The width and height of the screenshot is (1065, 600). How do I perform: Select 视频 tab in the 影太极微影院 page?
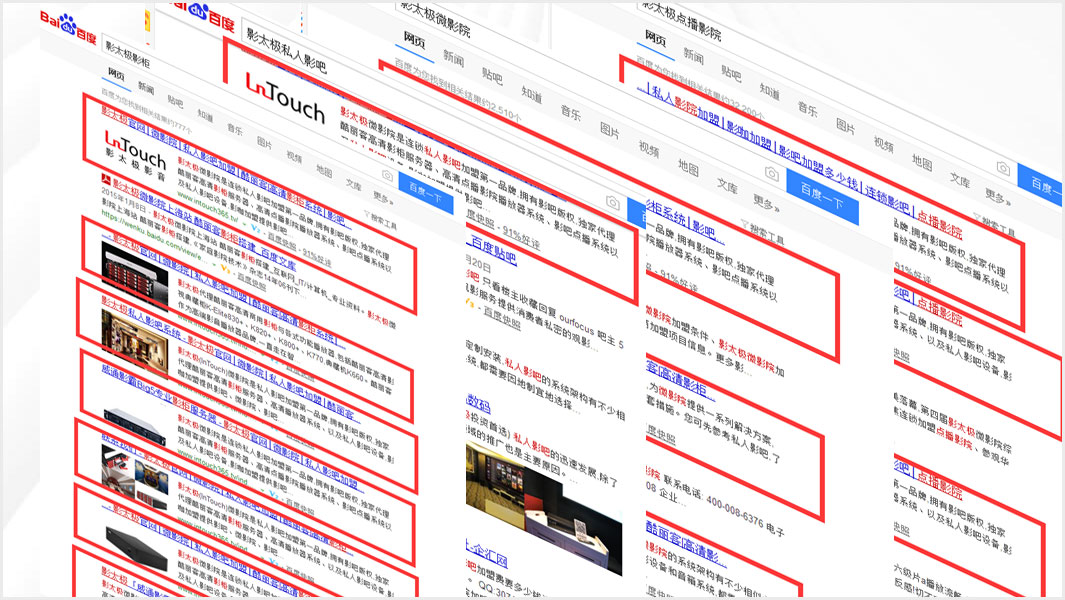(649, 149)
